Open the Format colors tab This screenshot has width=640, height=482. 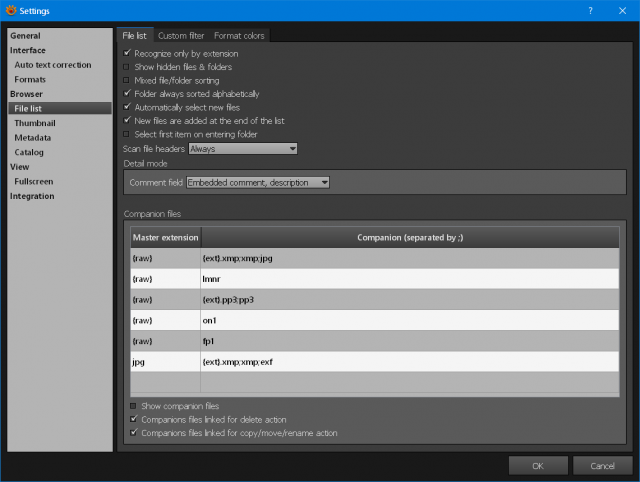239,36
